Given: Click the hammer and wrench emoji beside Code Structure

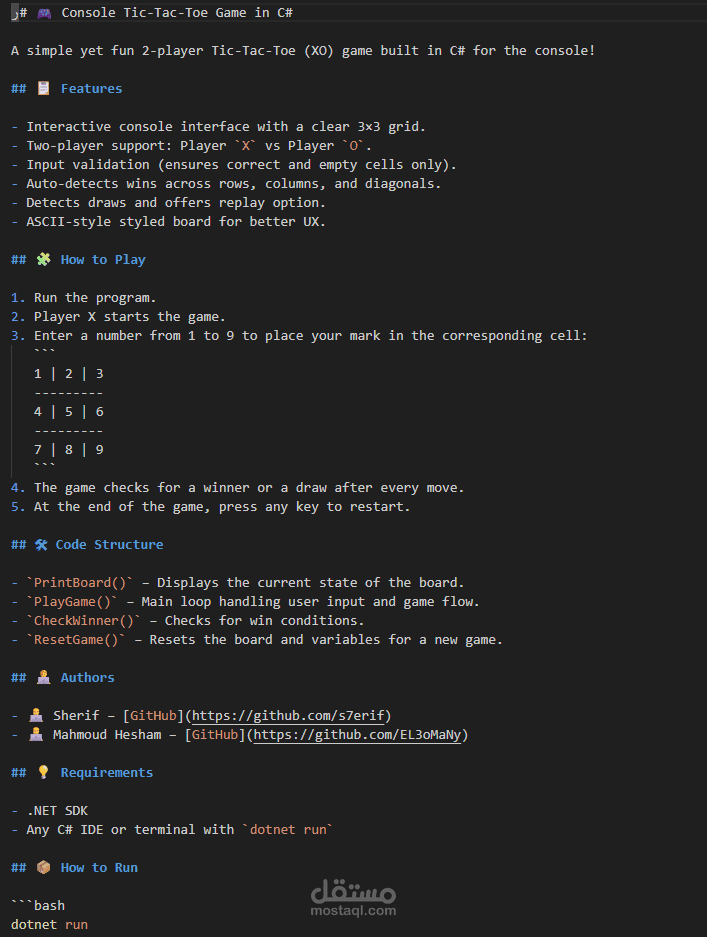Looking at the screenshot, I should (41, 544).
